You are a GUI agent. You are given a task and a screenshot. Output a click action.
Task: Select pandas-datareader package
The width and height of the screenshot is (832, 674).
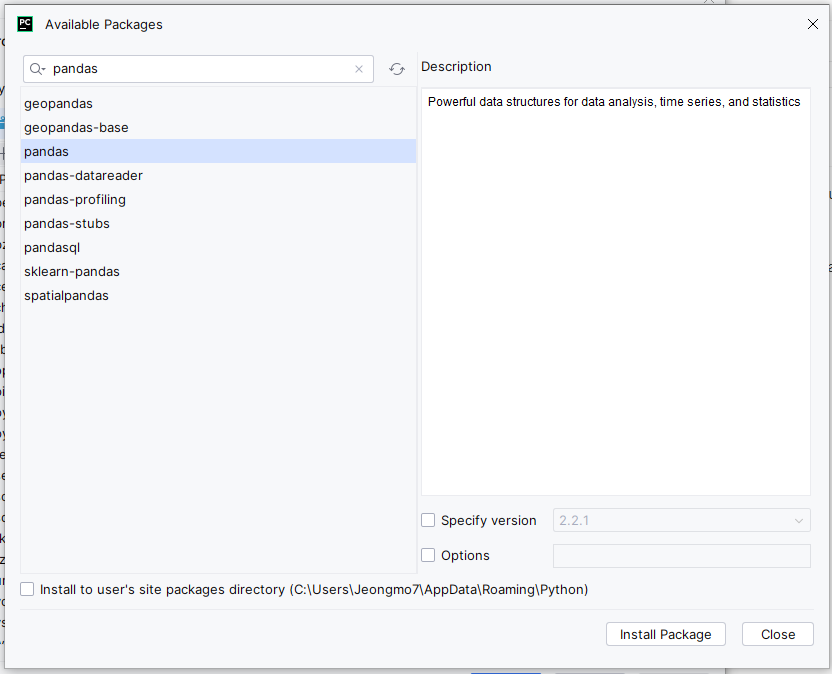(x=218, y=176)
